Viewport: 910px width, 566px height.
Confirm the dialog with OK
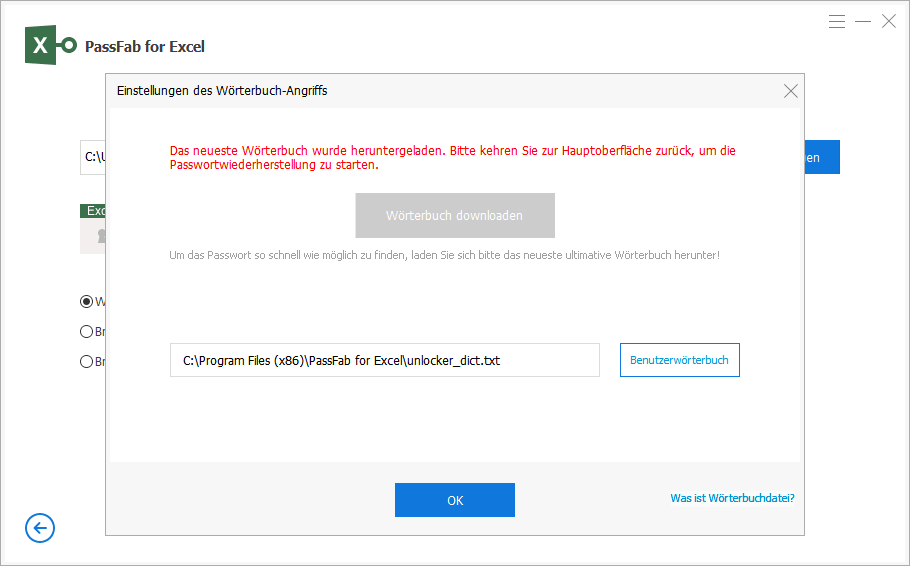tap(454, 500)
